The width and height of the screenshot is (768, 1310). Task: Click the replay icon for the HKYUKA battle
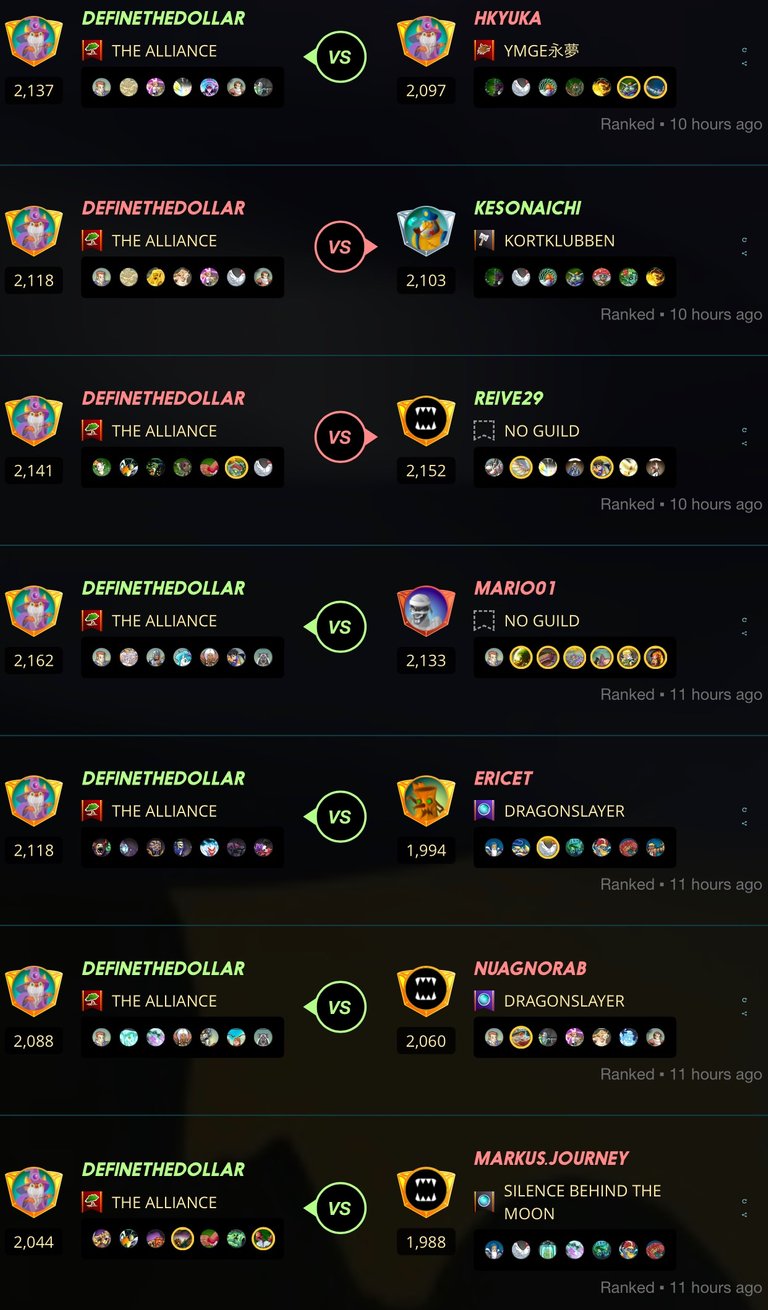(745, 50)
